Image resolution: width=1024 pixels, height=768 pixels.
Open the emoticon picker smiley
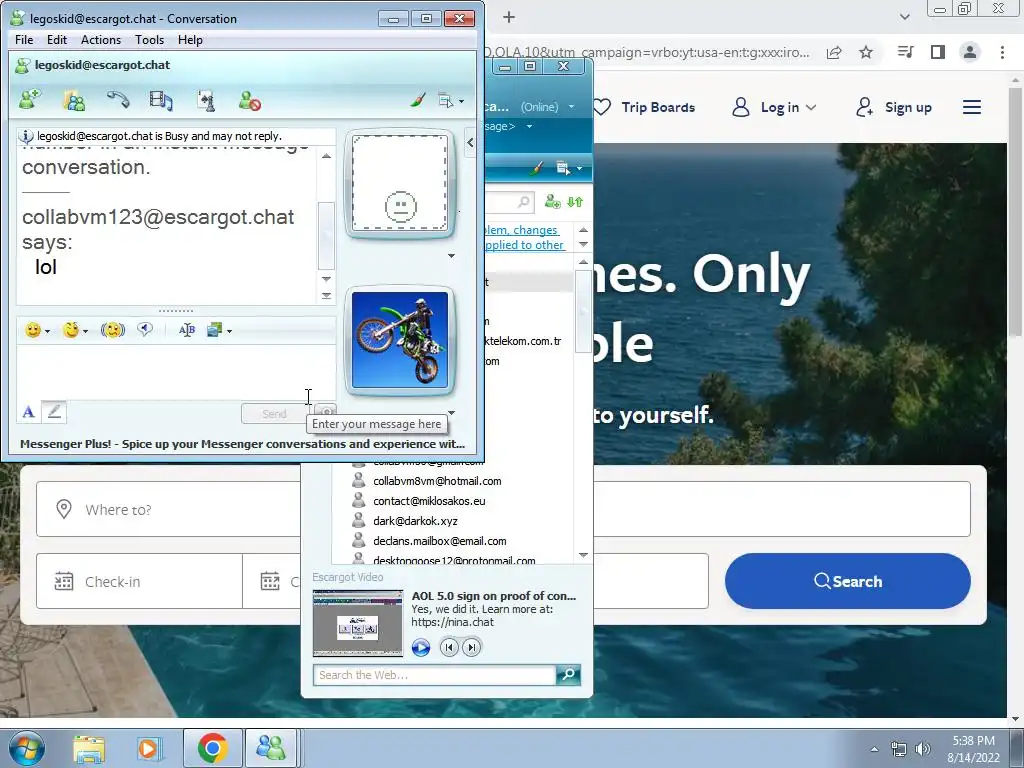(37, 330)
